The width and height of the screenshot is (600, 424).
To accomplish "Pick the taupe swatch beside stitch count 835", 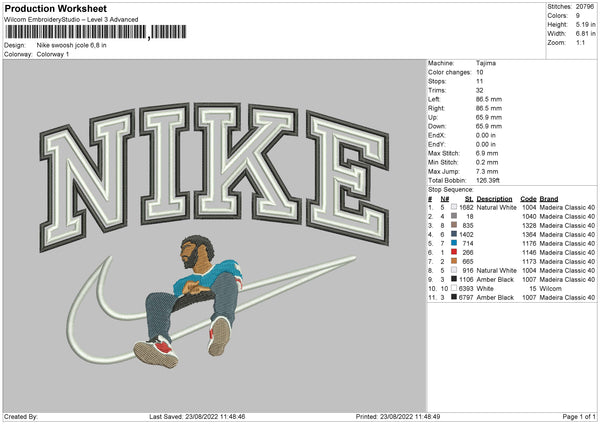I will 454,225.
